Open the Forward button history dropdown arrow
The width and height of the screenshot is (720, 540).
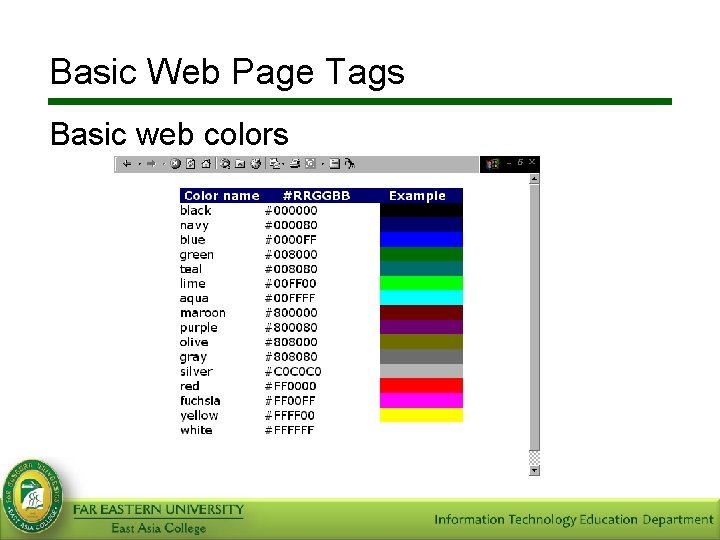coord(163,163)
